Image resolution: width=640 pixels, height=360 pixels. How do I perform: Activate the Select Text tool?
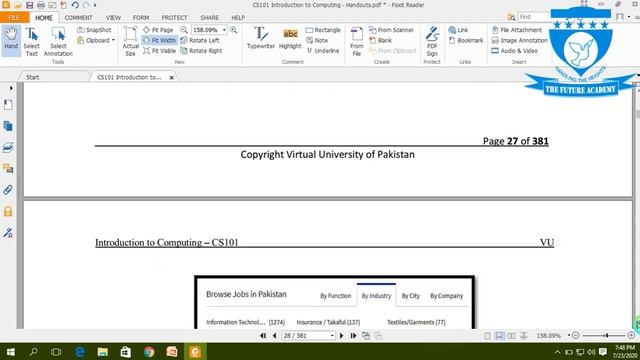[31, 42]
